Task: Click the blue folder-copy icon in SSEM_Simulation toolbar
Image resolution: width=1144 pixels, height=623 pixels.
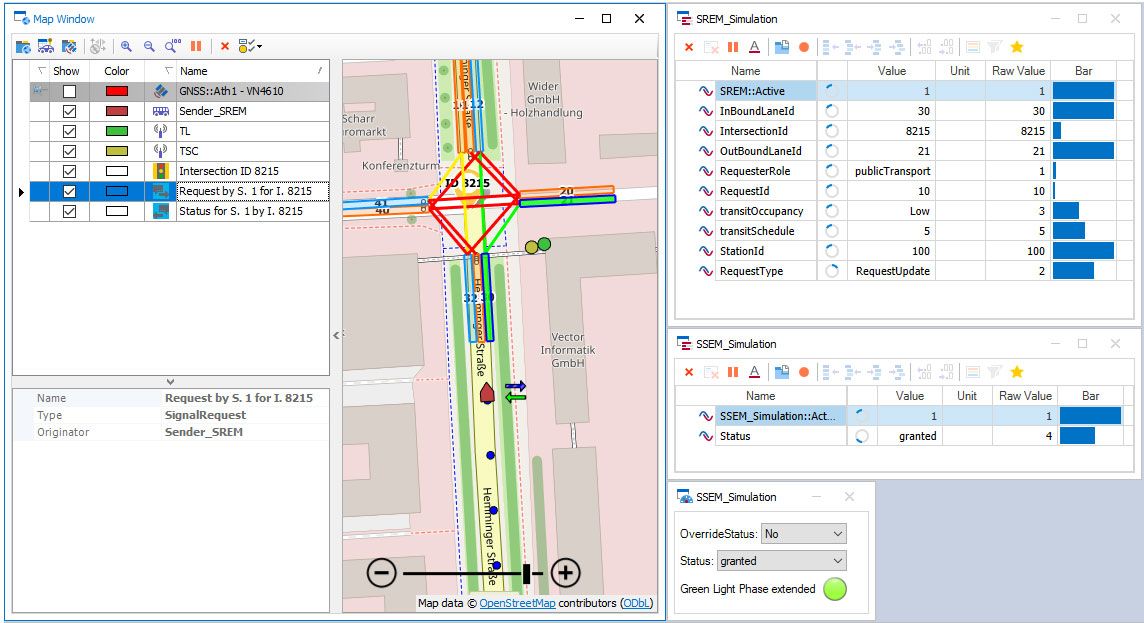Action: pyautogui.click(x=781, y=372)
